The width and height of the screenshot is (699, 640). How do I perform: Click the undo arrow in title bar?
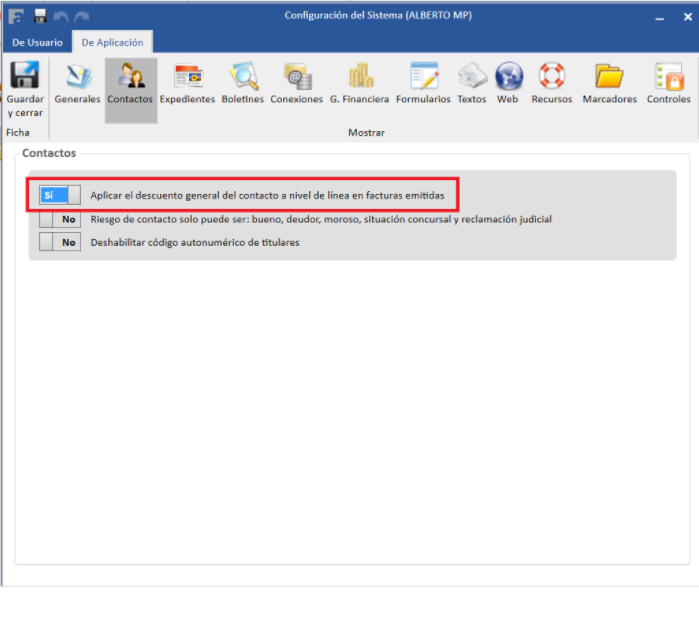coord(60,15)
